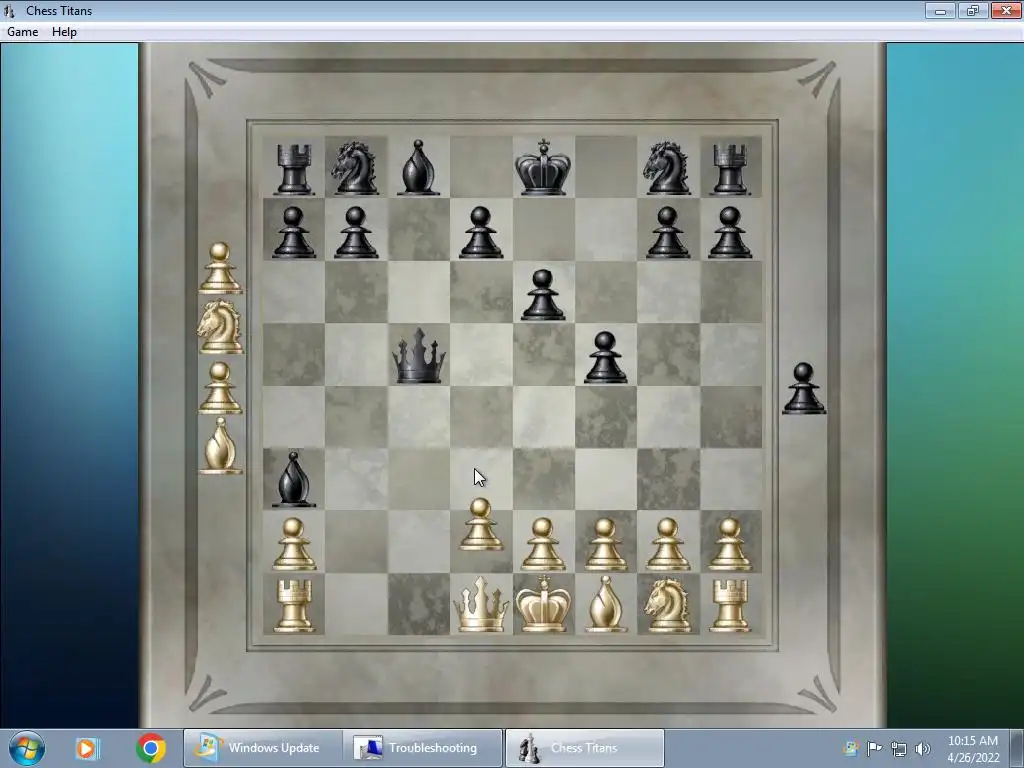Minimize the Chess Titans window
Image resolution: width=1024 pixels, height=768 pixels.
940,10
